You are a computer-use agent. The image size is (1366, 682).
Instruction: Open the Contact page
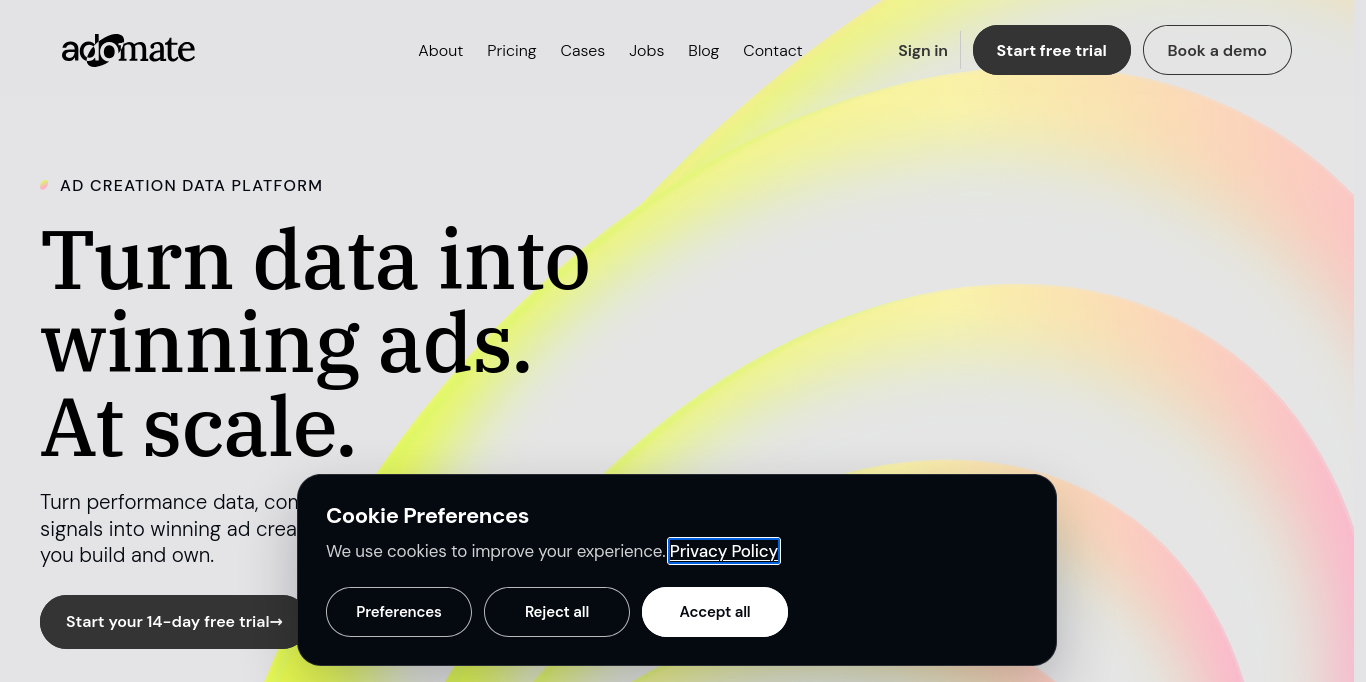(772, 51)
